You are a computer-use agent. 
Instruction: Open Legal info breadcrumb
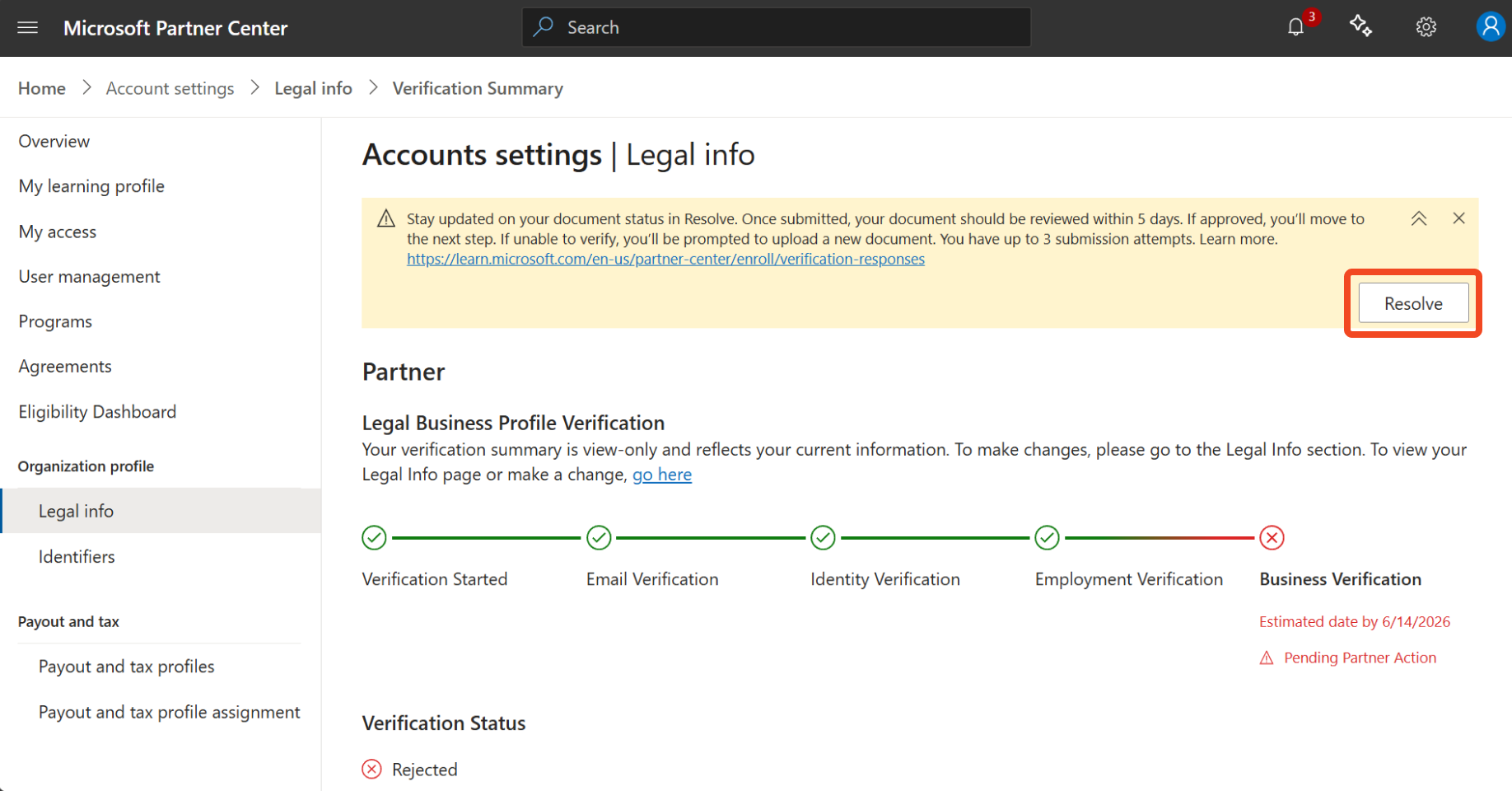[x=313, y=88]
